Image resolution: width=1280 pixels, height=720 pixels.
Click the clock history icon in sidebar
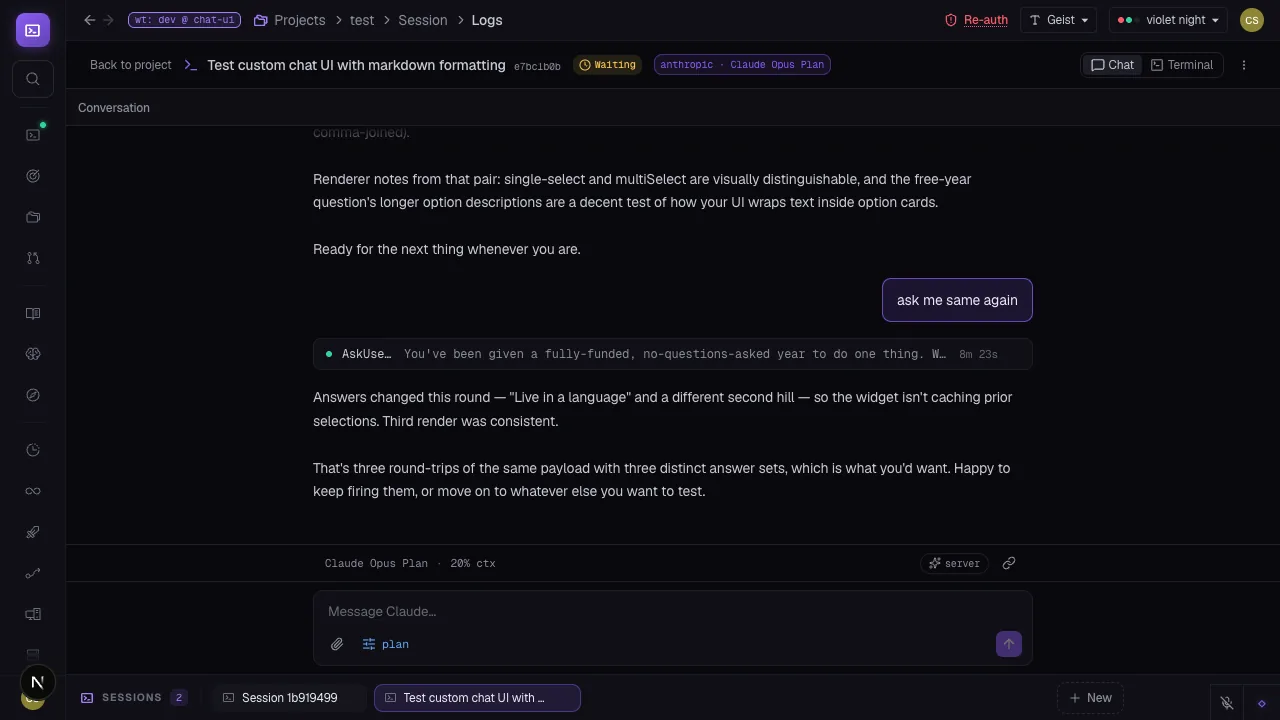point(33,450)
